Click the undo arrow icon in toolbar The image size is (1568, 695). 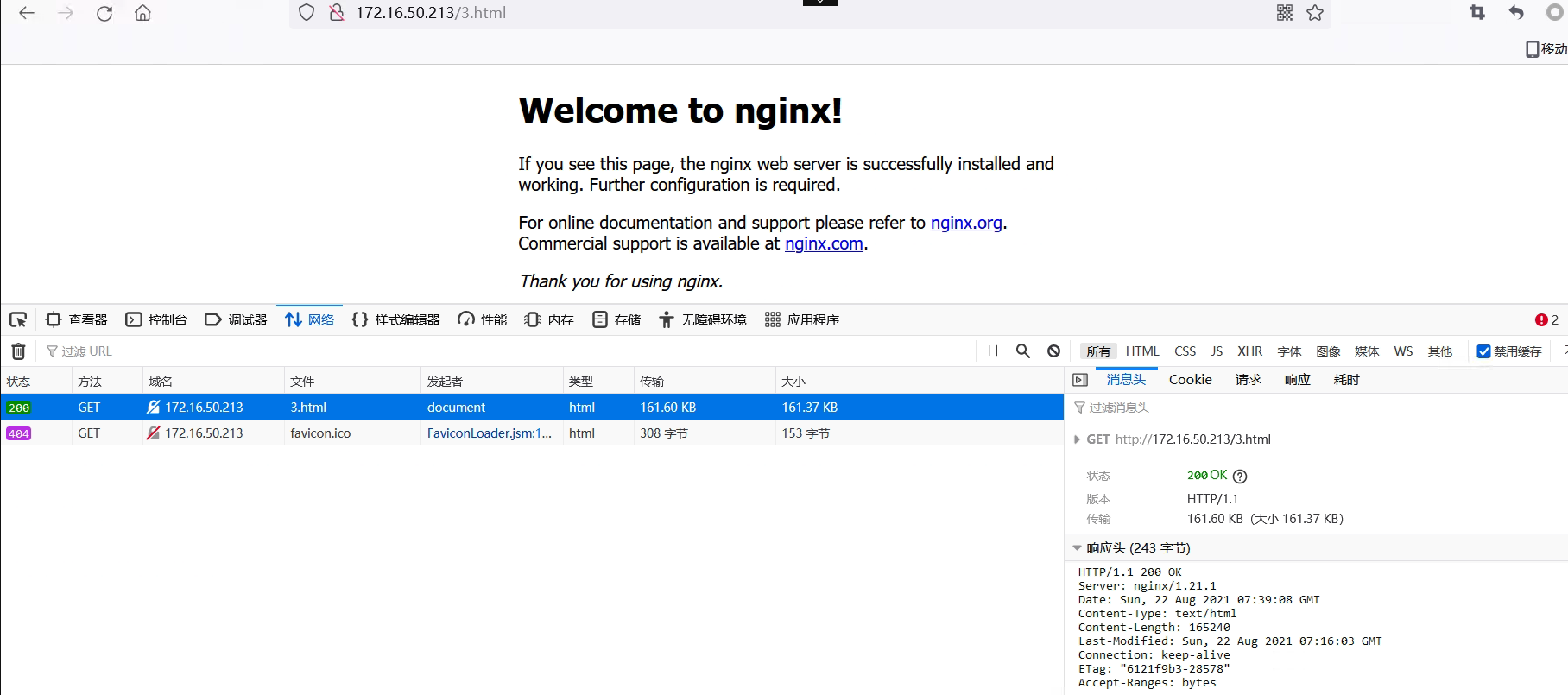click(1516, 13)
